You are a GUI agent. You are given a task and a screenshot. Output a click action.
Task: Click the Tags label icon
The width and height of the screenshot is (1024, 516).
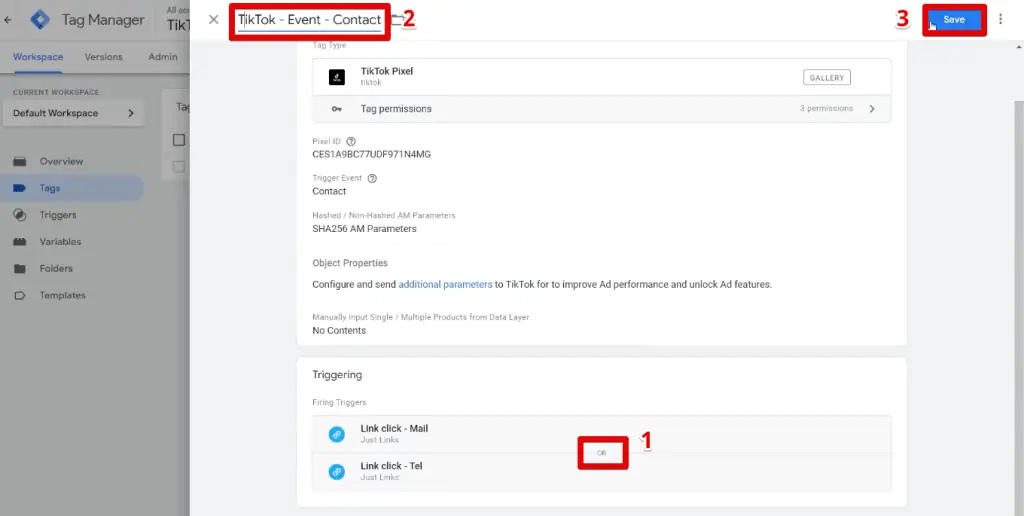[20, 188]
